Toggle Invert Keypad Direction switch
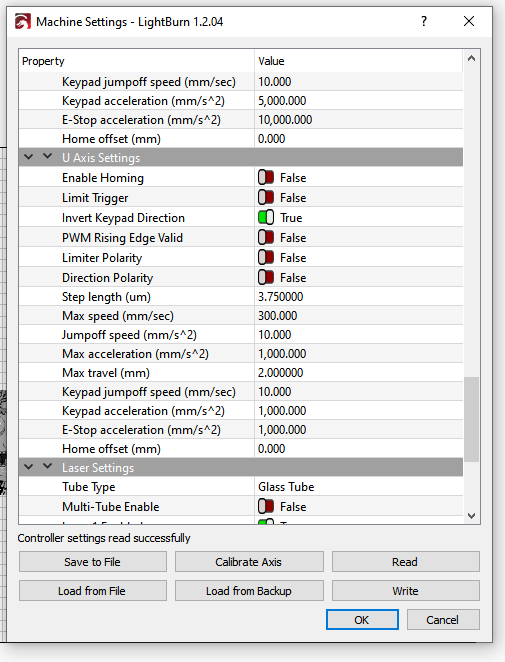Viewport: 505px width, 662px height. point(266,217)
